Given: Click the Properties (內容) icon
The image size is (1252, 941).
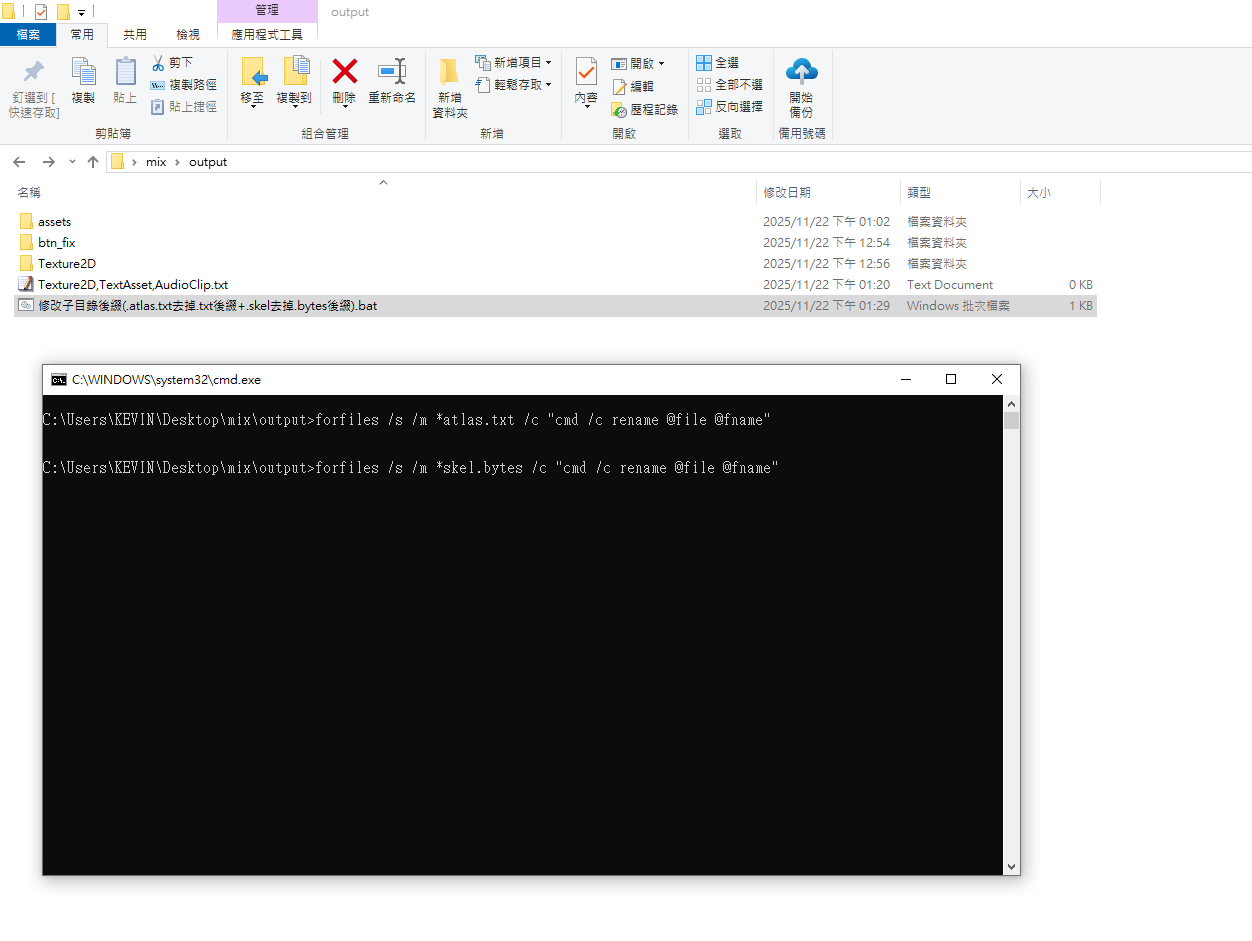Looking at the screenshot, I should tap(585, 72).
